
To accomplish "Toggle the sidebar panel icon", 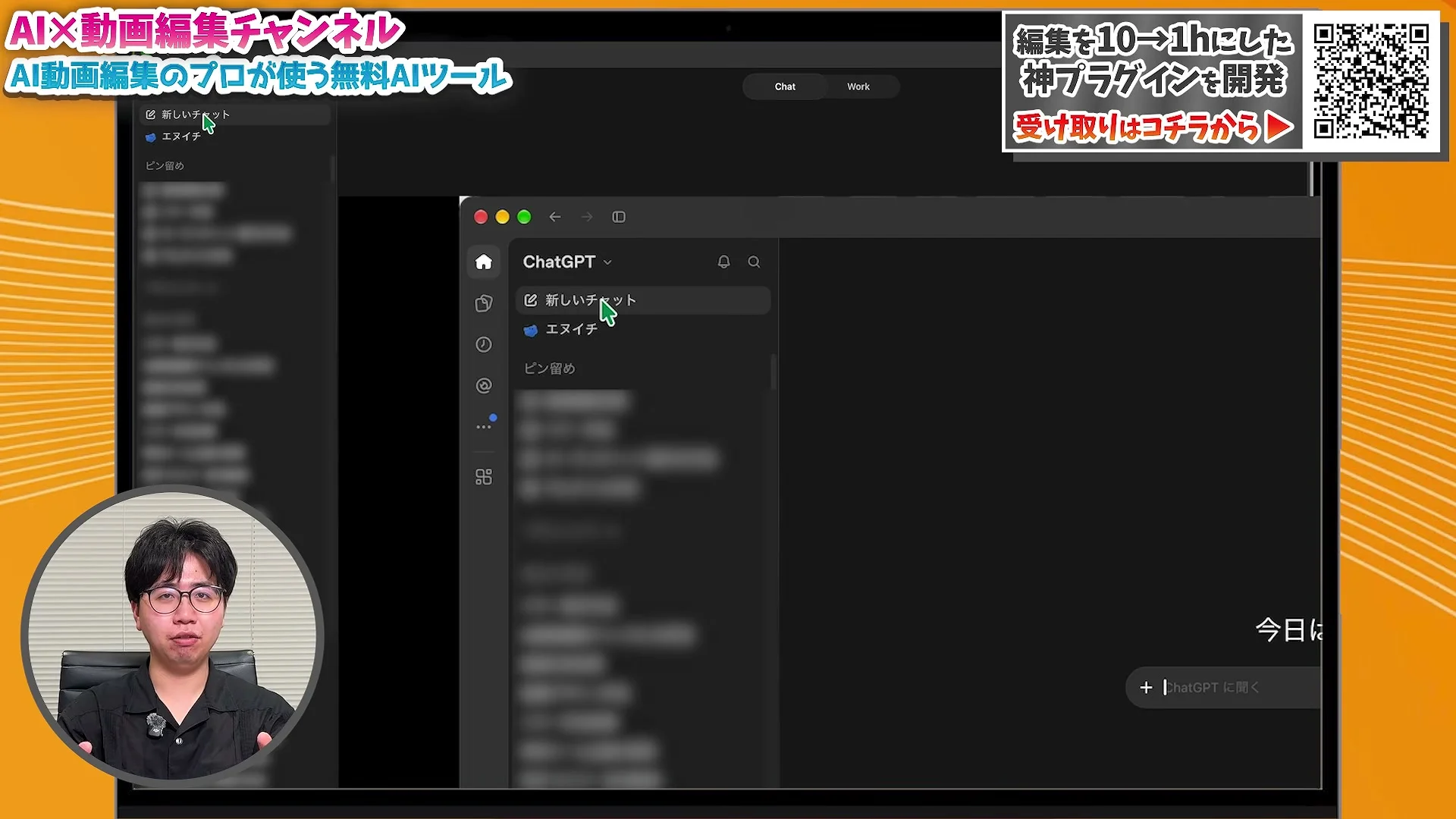I will 619,217.
